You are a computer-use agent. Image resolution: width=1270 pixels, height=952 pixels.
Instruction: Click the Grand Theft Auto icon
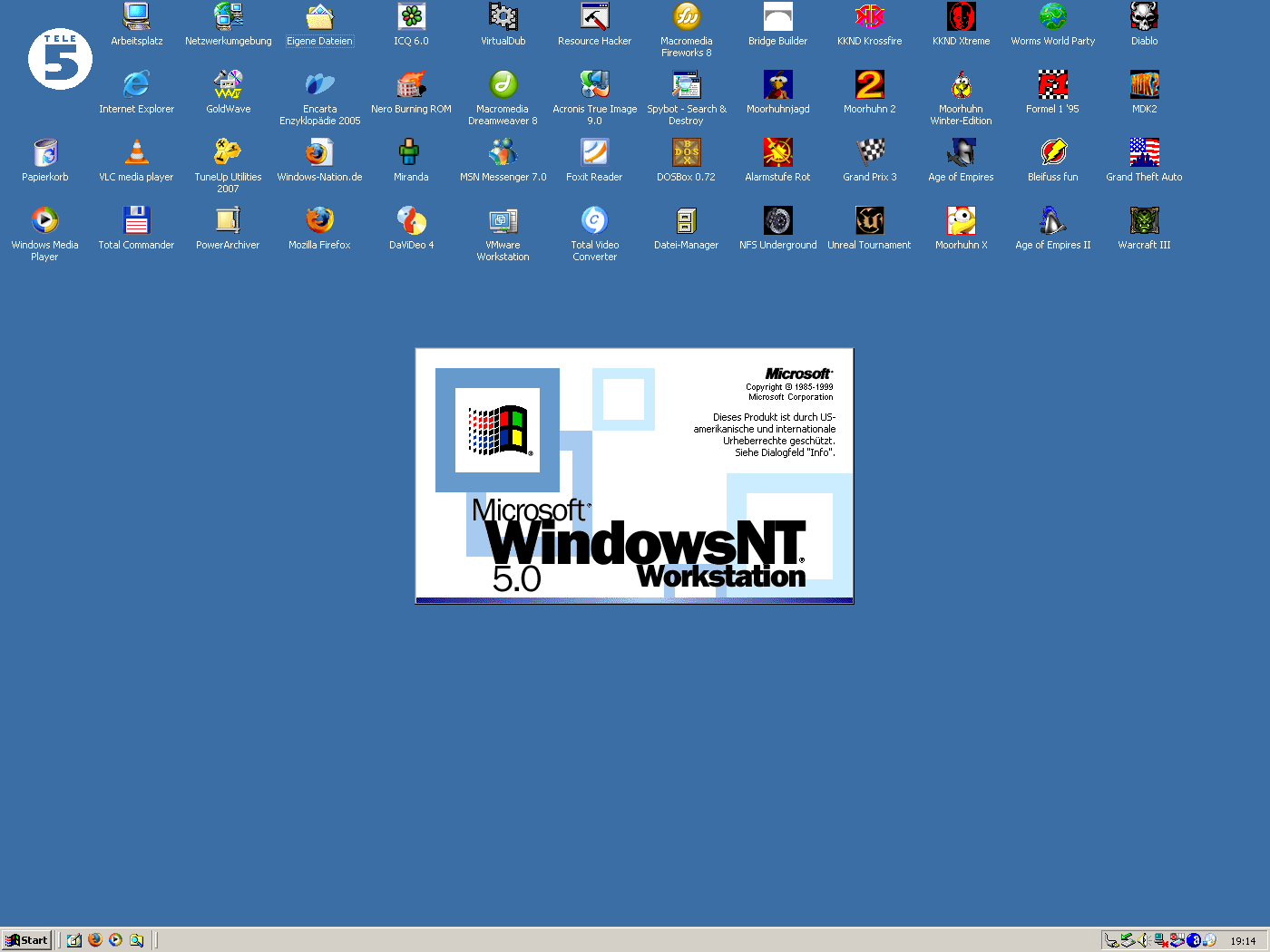[1144, 152]
